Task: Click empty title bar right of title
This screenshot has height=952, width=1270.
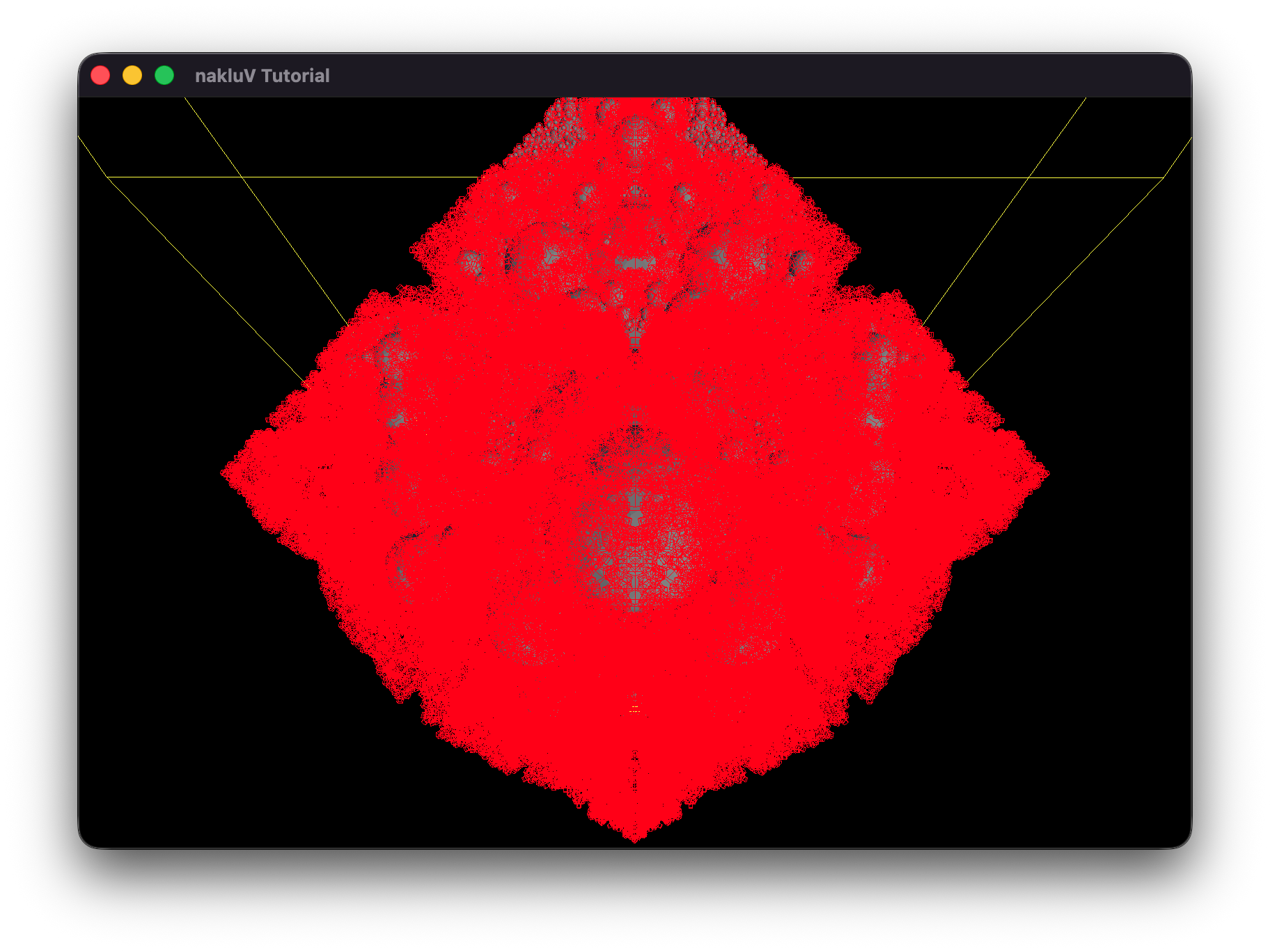Action: click(696, 75)
